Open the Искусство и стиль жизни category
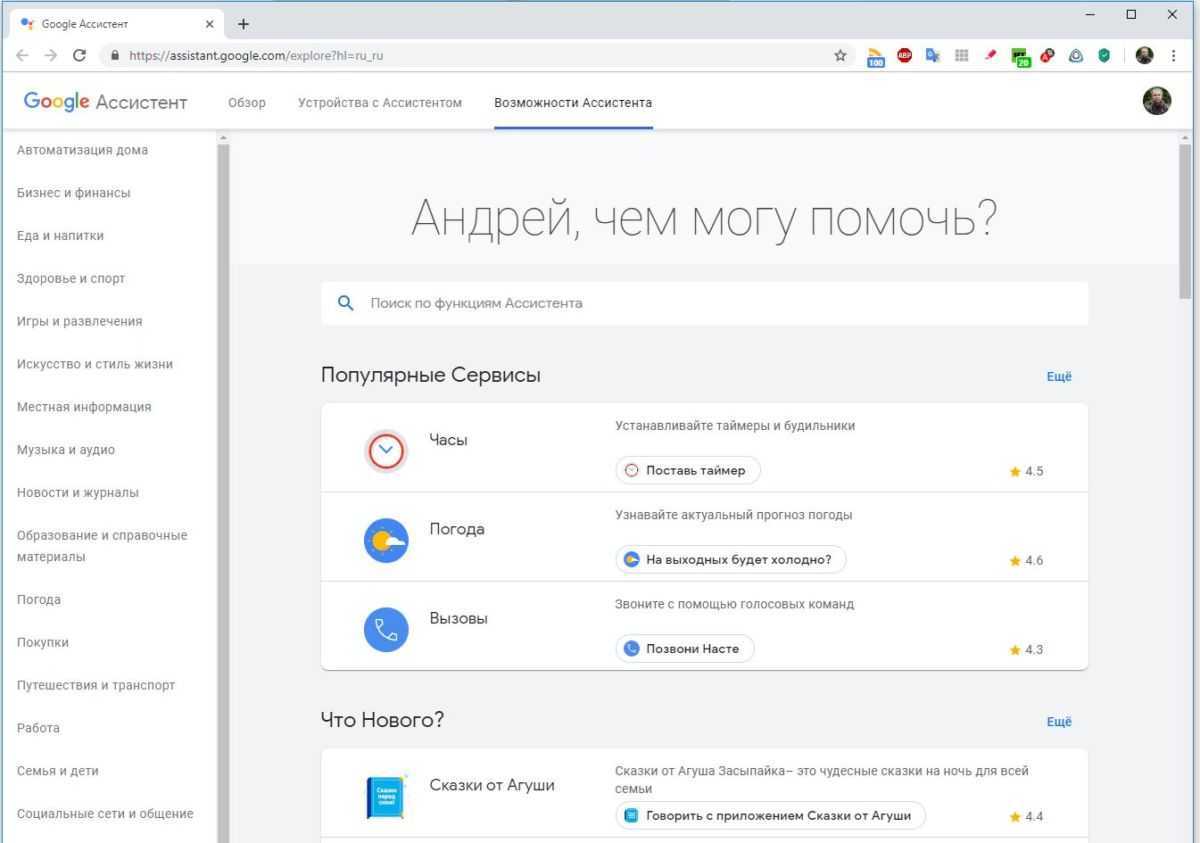This screenshot has width=1200, height=843. point(95,364)
